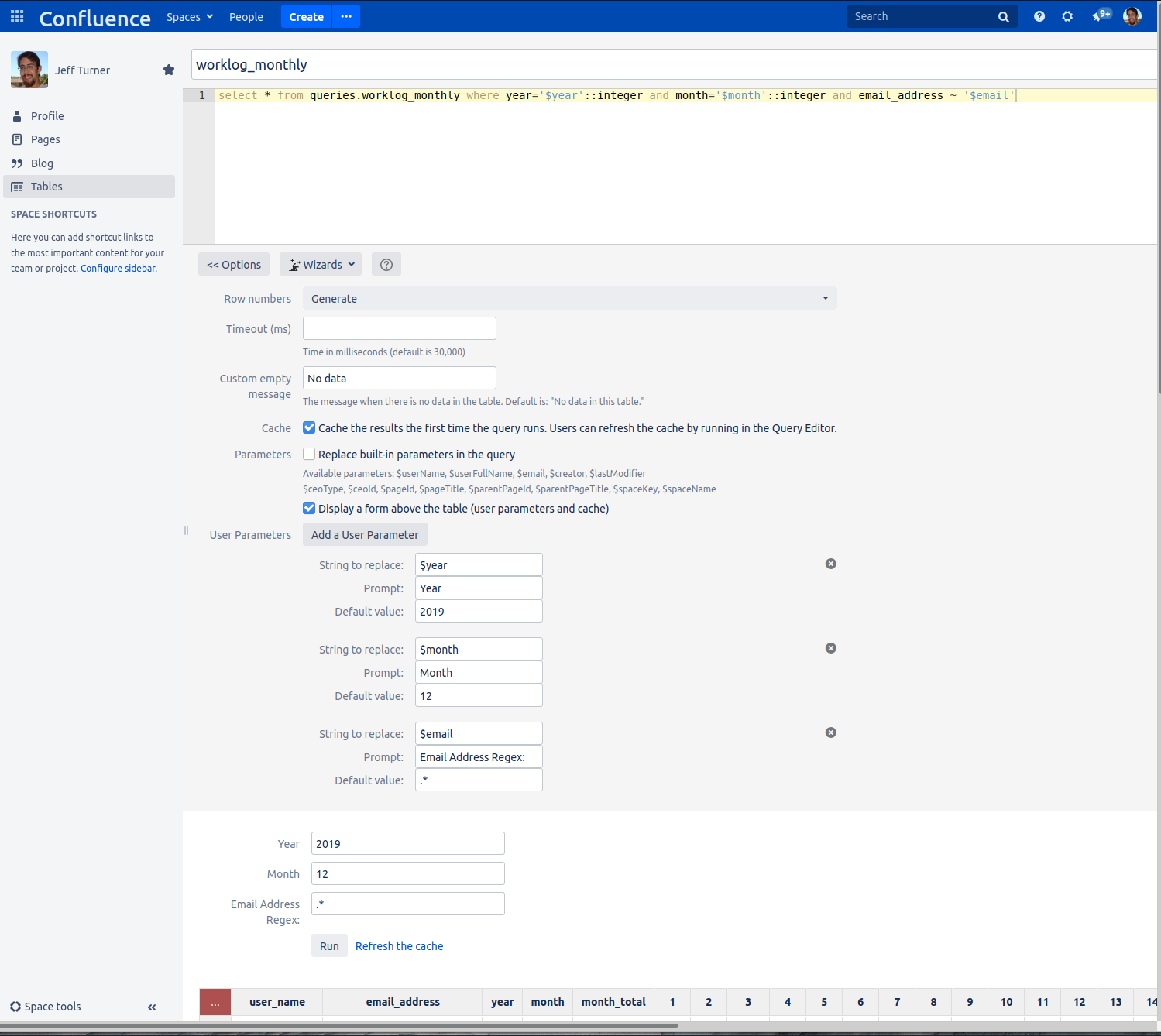Remove the $email user parameter
Viewport: 1161px width, 1036px height.
click(830, 732)
